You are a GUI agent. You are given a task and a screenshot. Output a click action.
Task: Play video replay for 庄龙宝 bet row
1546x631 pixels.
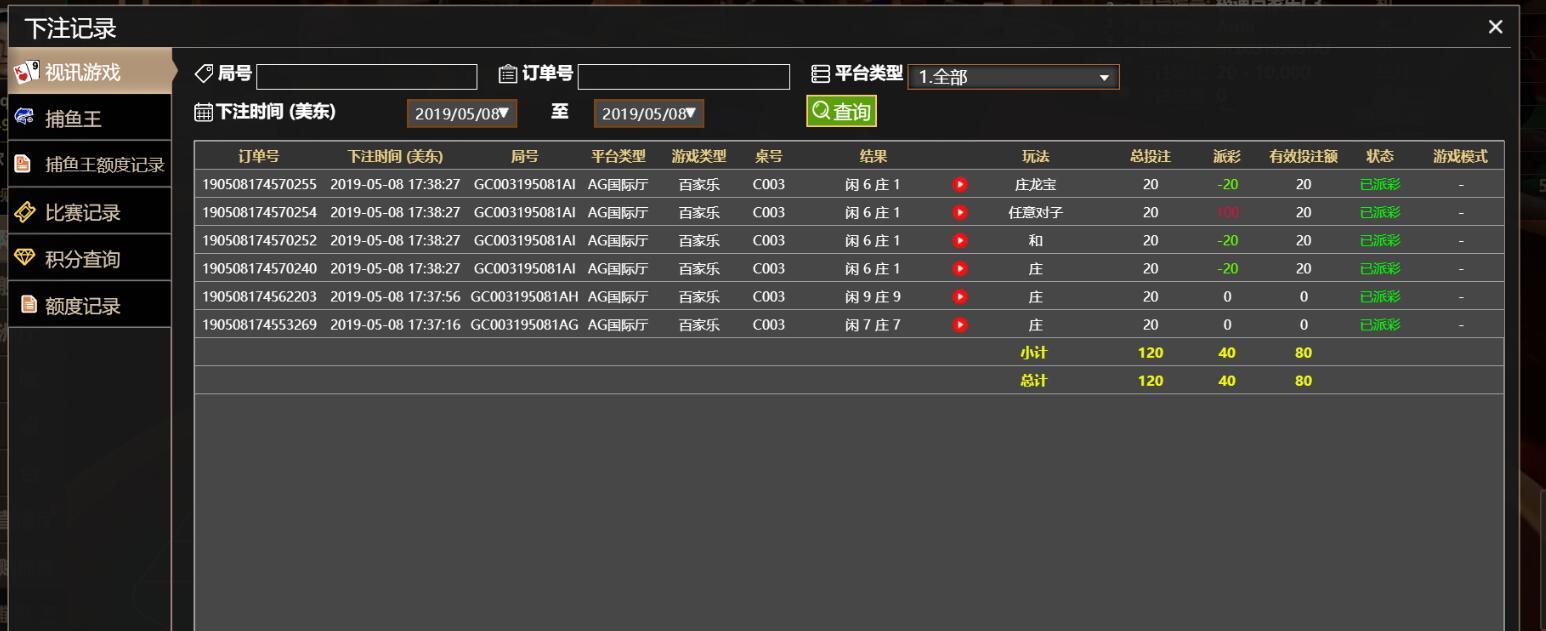[x=960, y=184]
